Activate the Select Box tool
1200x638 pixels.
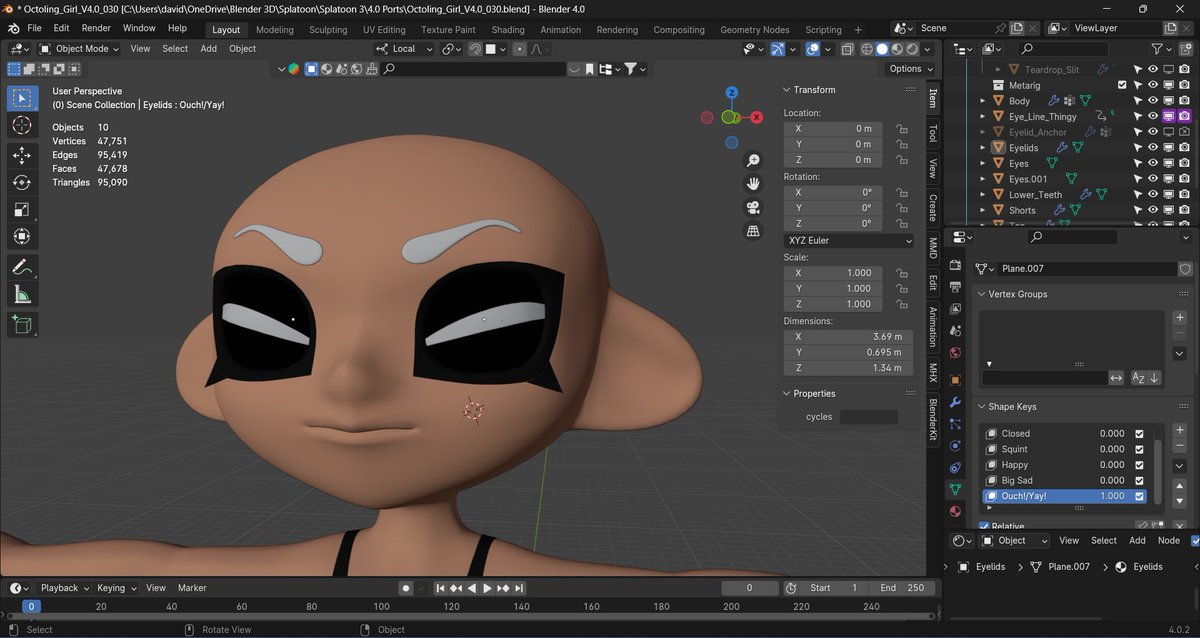pos(21,98)
